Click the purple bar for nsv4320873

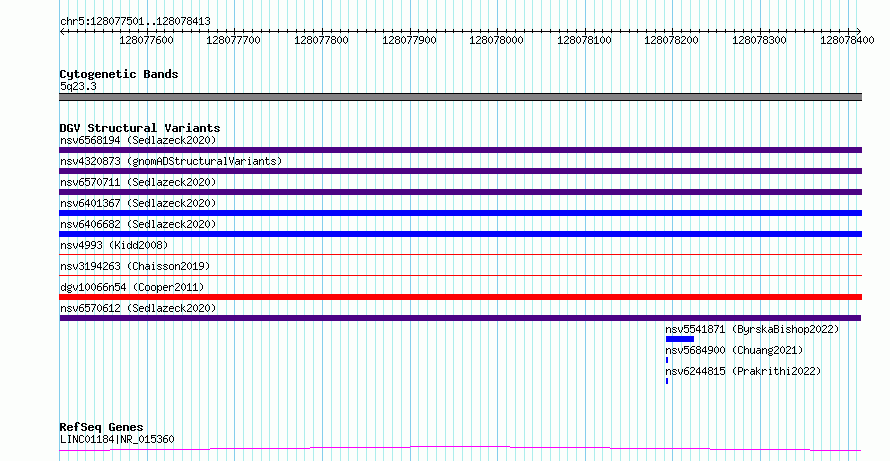coord(460,171)
